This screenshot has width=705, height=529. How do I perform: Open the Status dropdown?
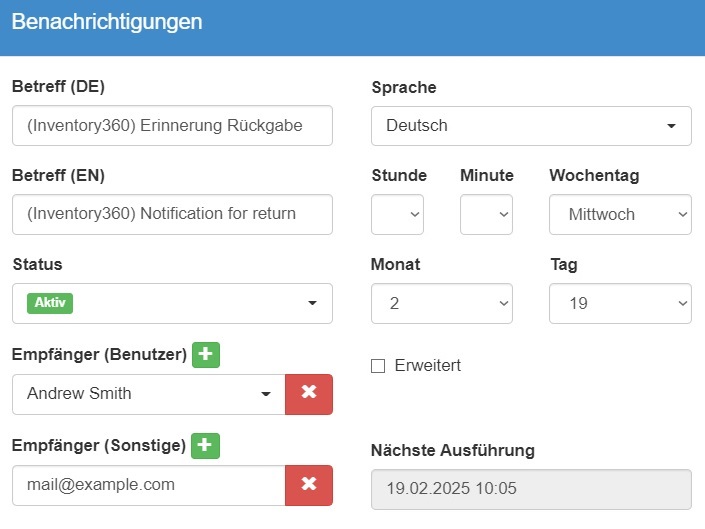point(172,303)
